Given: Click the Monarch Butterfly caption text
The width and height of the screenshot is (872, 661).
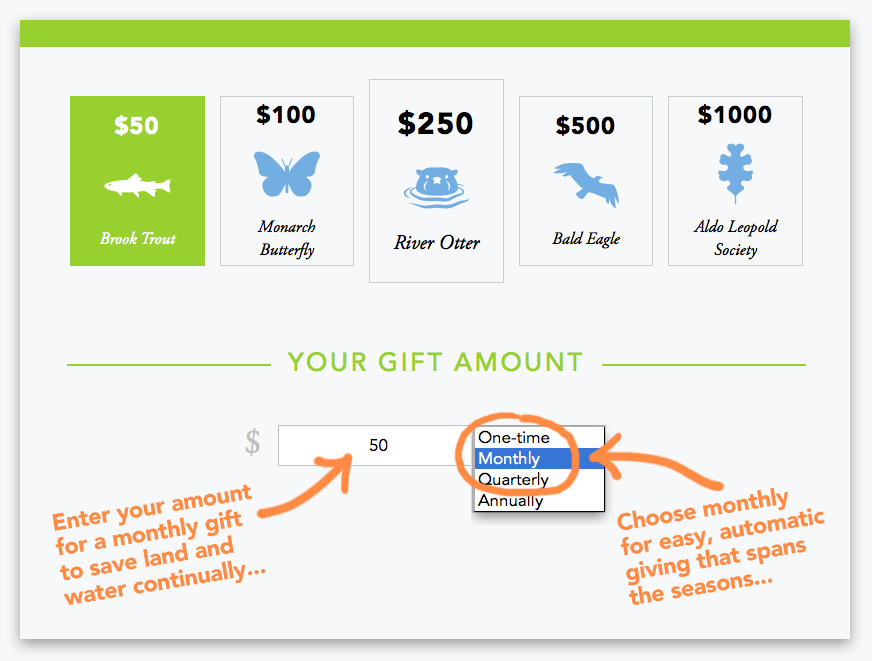Looking at the screenshot, I should [x=287, y=238].
